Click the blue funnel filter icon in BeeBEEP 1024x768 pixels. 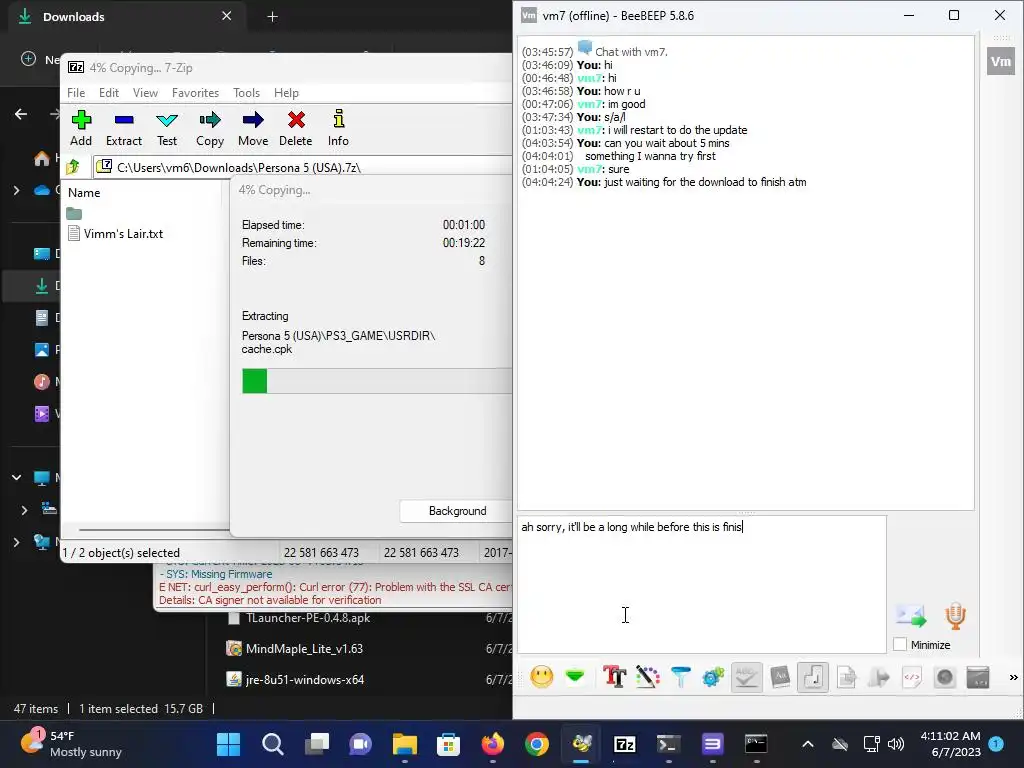pyautogui.click(x=680, y=677)
